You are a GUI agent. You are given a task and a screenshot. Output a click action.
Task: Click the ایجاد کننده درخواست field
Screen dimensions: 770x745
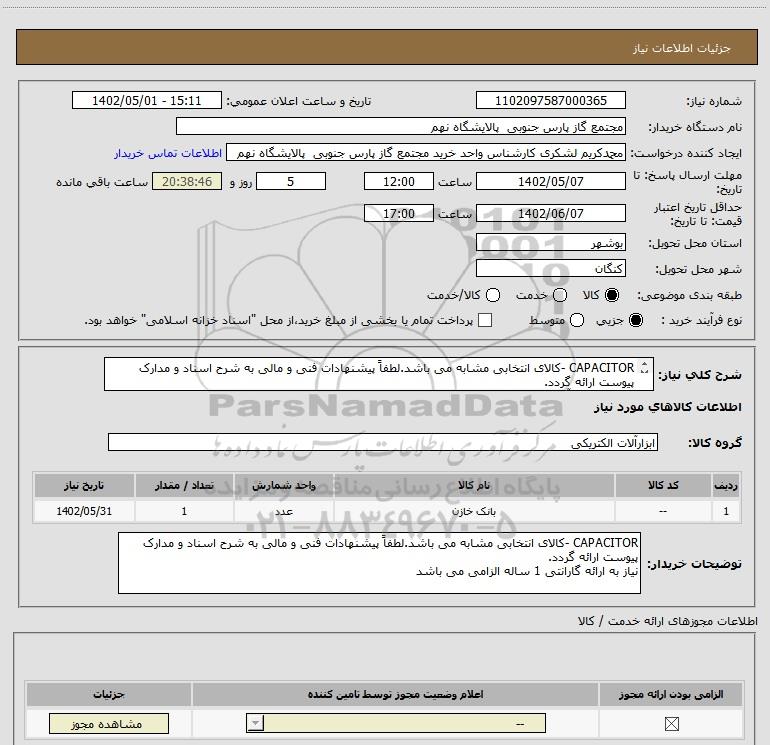click(x=426, y=153)
